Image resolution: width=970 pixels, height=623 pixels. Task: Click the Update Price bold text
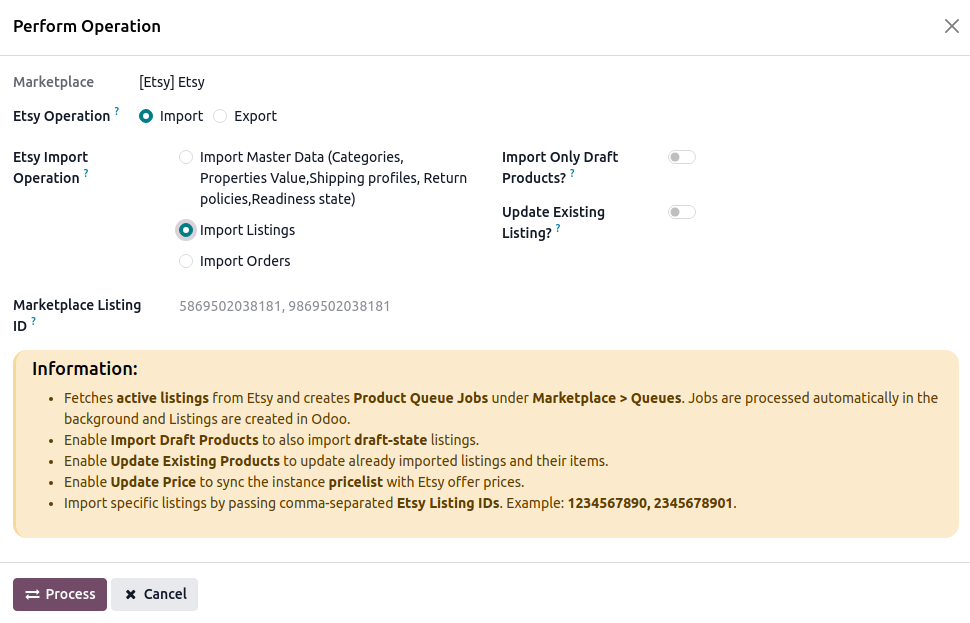pos(153,483)
